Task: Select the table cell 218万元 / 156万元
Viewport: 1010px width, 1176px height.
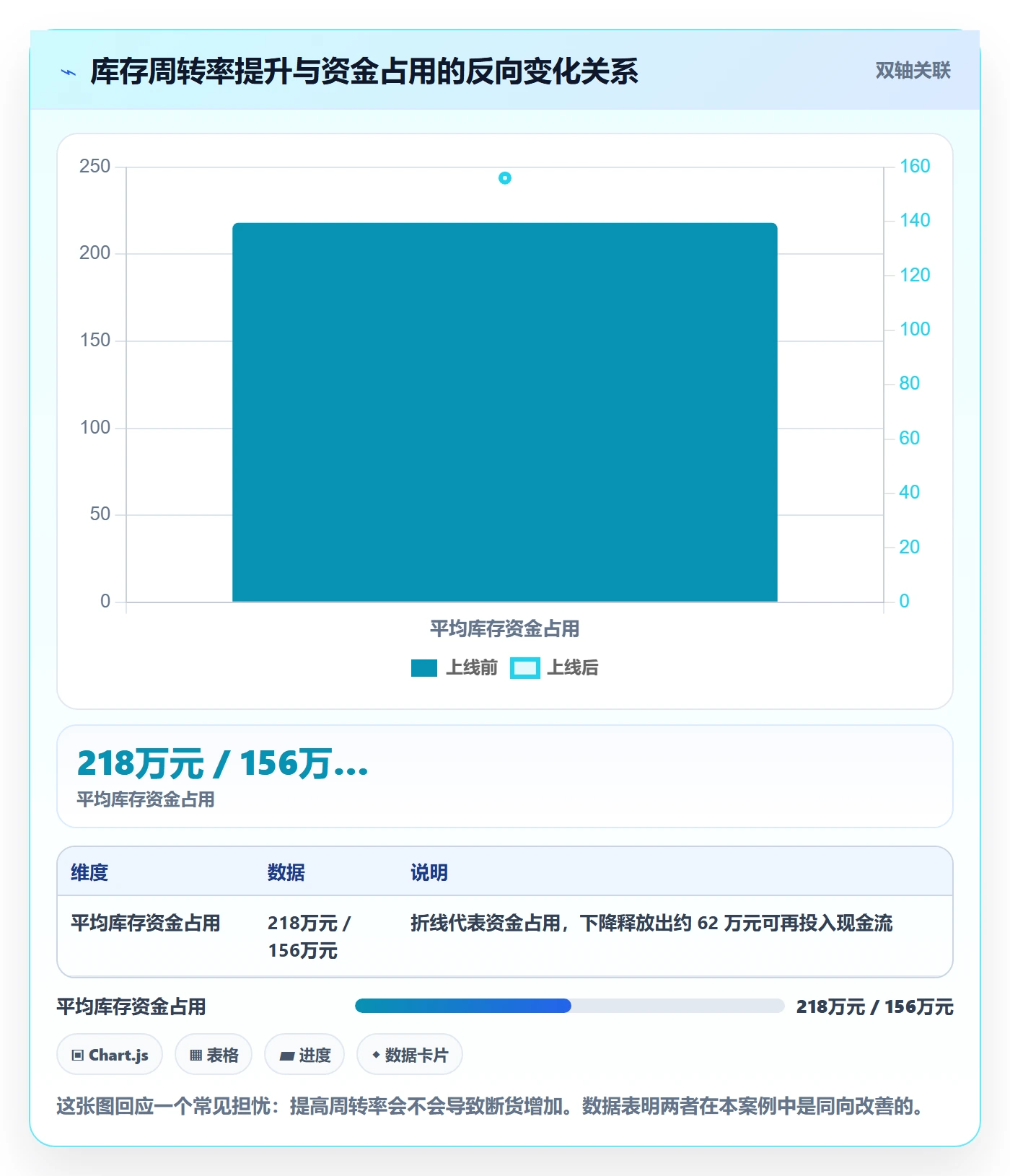Action: tap(309, 936)
